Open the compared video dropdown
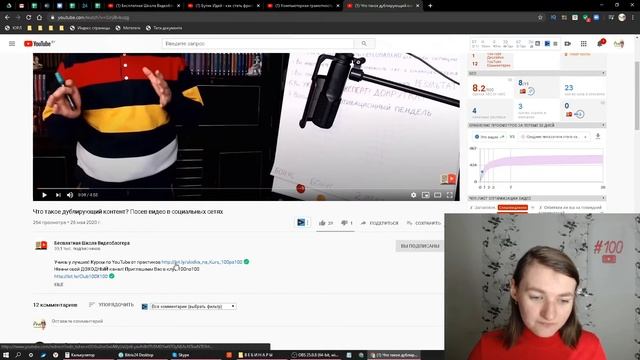The height and width of the screenshot is (360, 640). point(554,137)
